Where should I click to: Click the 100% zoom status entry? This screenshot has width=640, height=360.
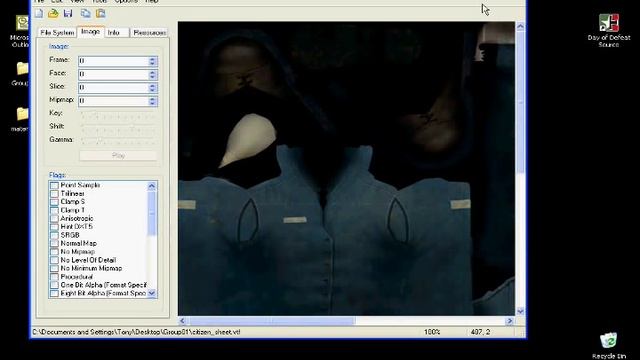click(432, 332)
